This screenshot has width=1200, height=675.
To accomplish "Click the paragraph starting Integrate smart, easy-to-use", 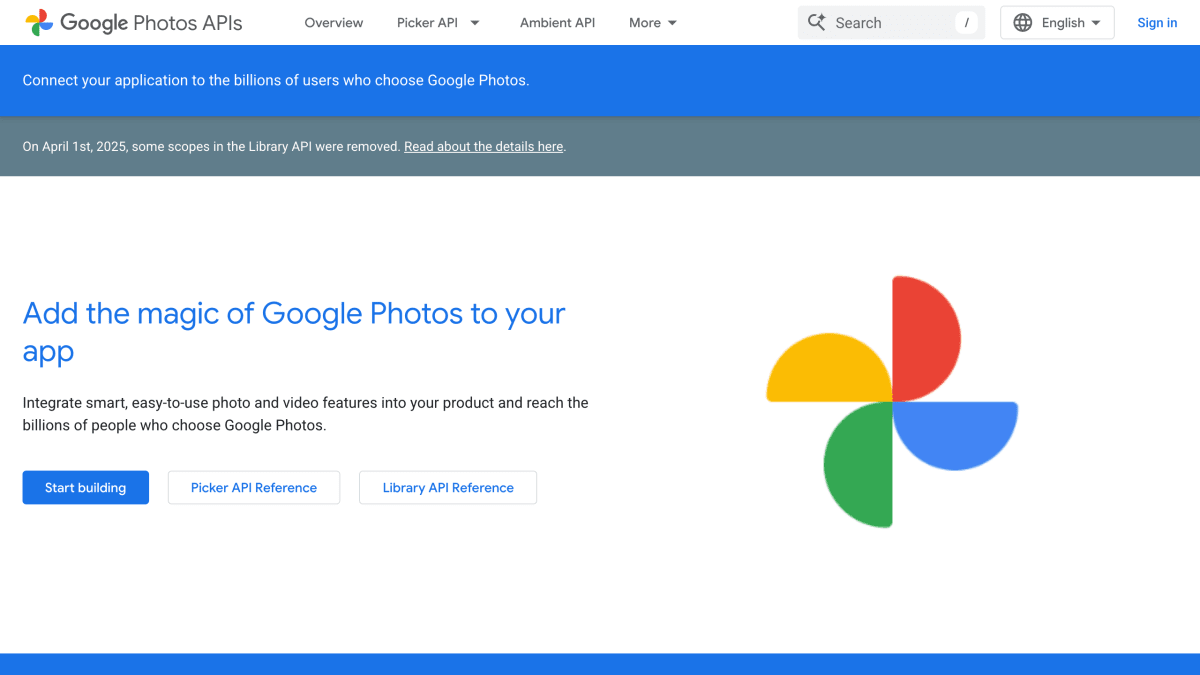I will pyautogui.click(x=306, y=414).
